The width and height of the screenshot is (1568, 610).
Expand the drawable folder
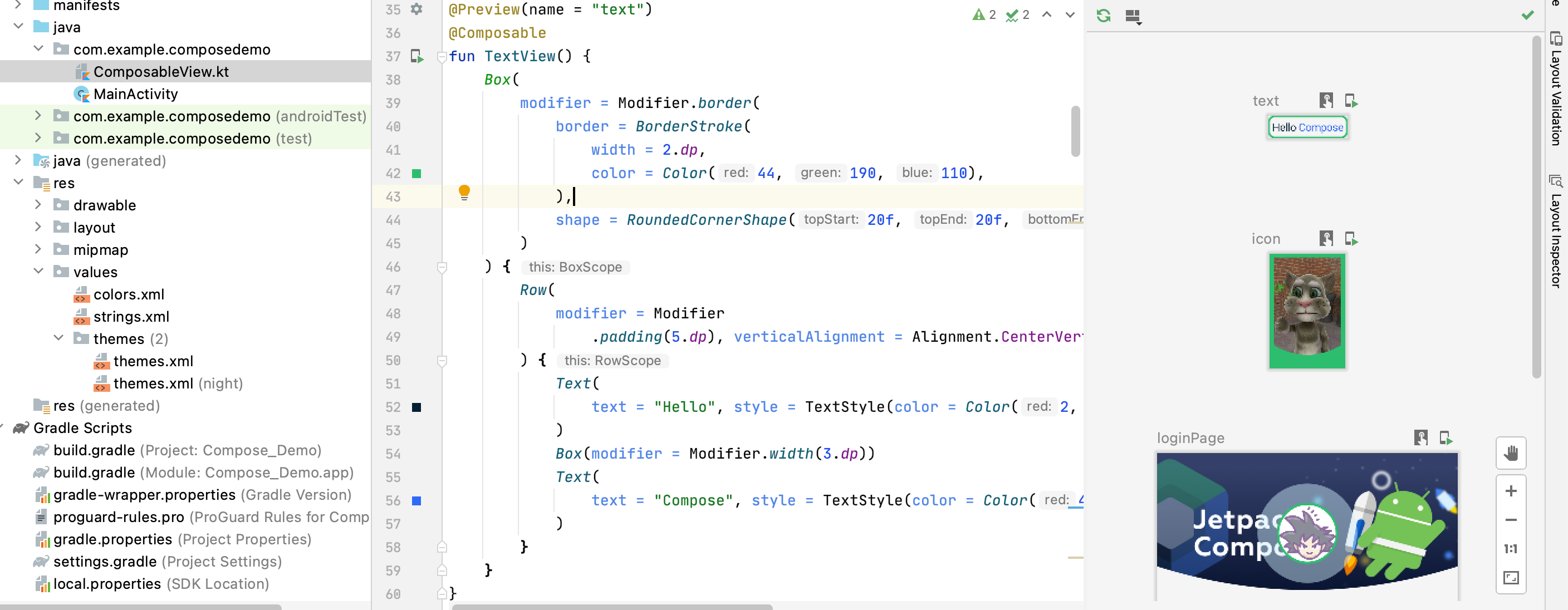pos(38,205)
